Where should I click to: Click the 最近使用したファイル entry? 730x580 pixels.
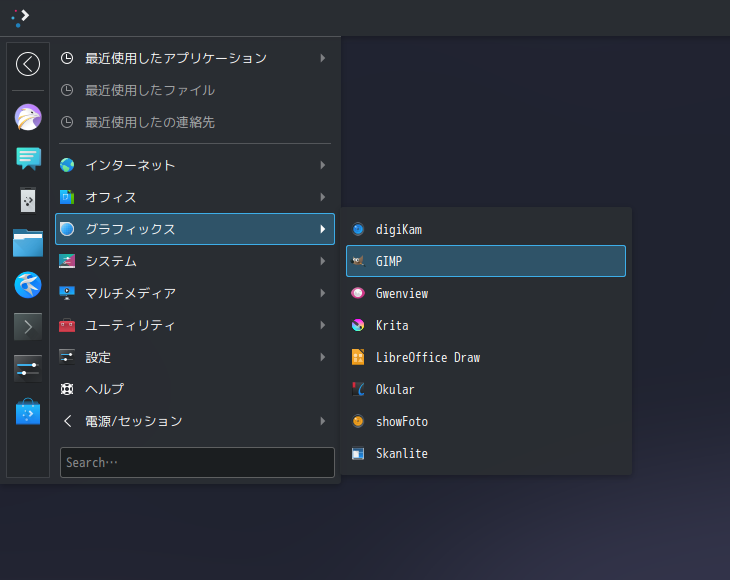click(x=195, y=90)
